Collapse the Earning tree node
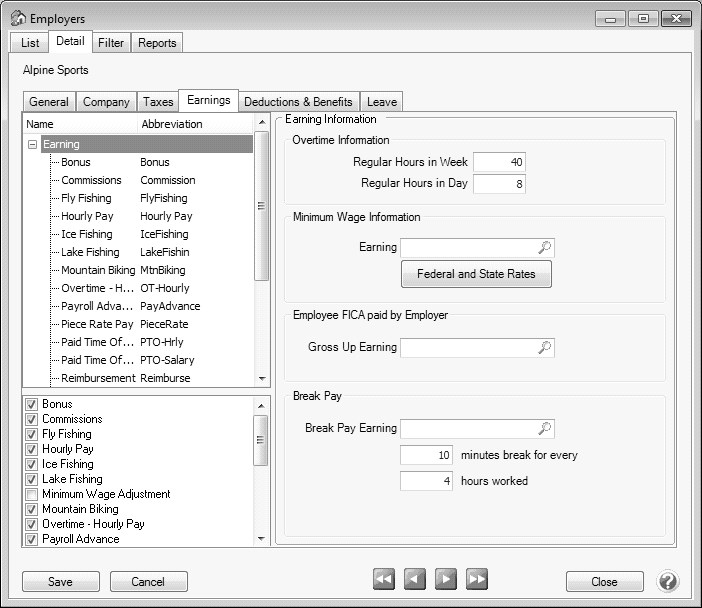This screenshot has width=702, height=608. (33, 145)
